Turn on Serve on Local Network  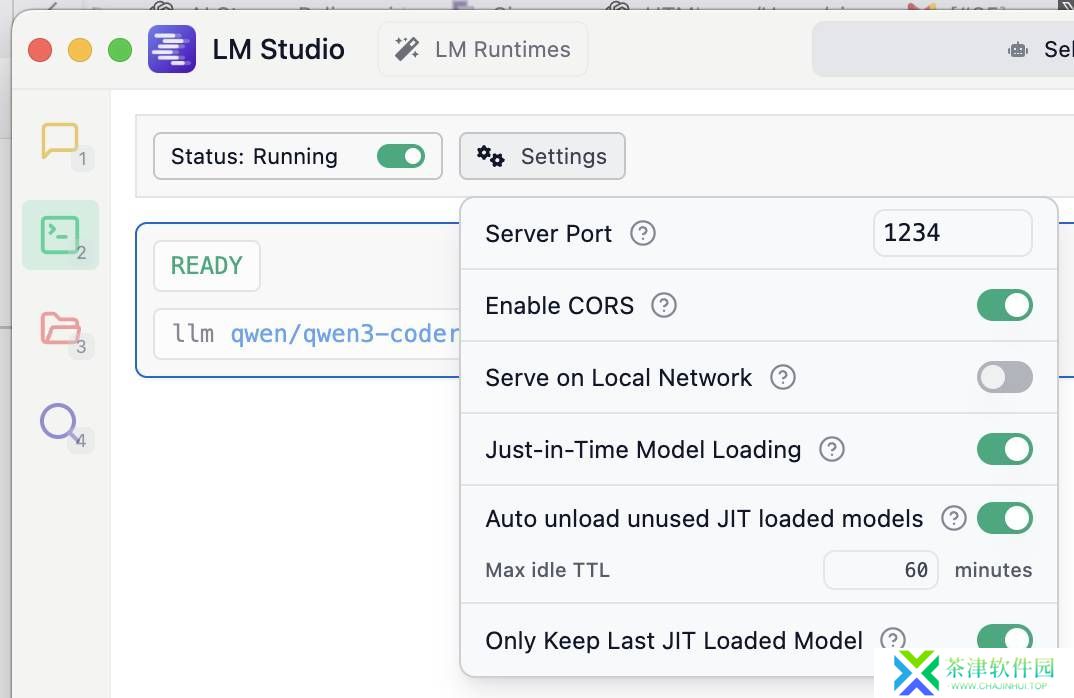pyautogui.click(x=1005, y=377)
